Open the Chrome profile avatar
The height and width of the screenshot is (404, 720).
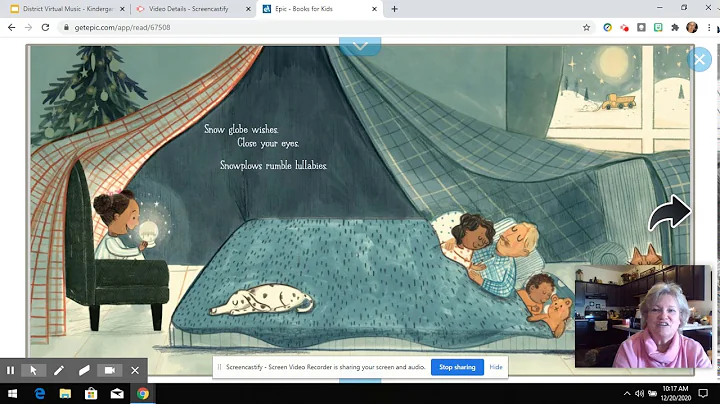tap(692, 28)
